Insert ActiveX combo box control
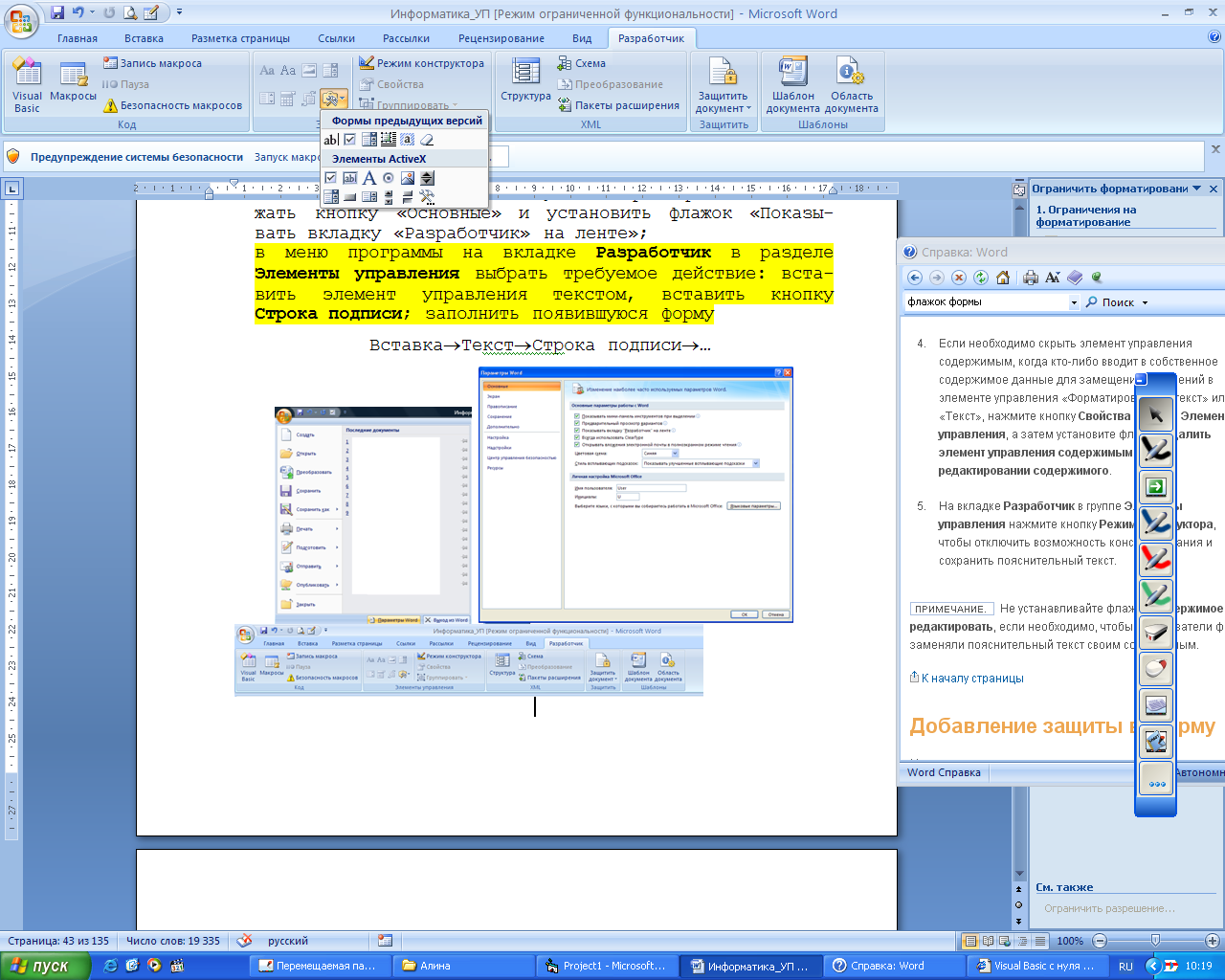Viewport: 1225px width, 980px height. click(x=331, y=197)
